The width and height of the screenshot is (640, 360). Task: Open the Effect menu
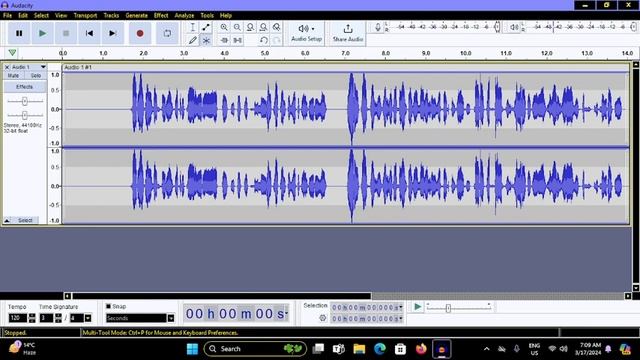161,16
